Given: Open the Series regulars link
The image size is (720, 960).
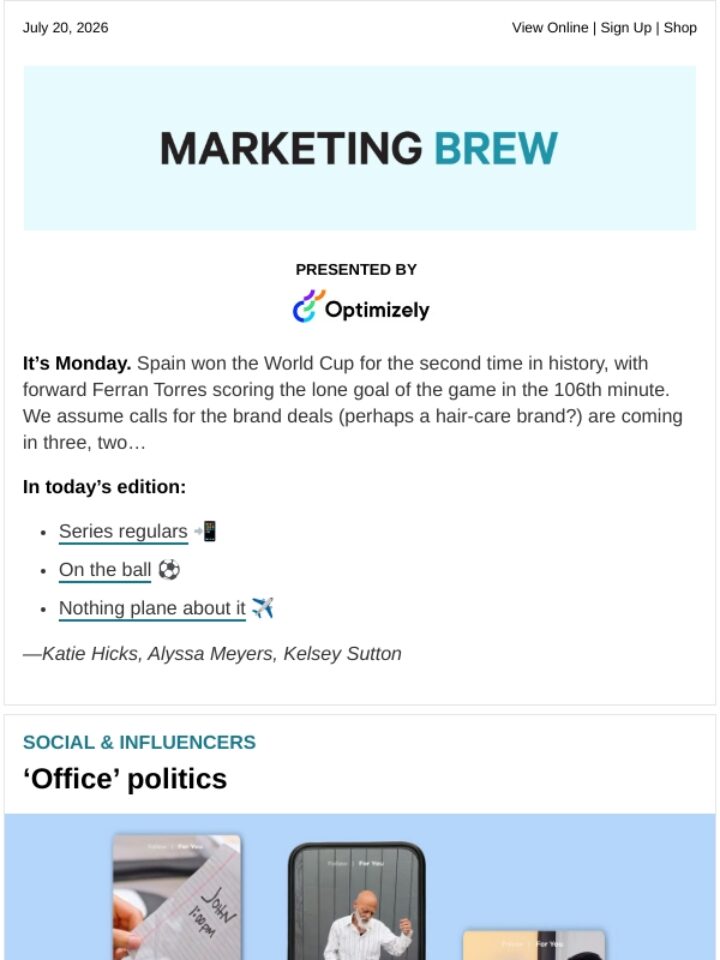Looking at the screenshot, I should (x=123, y=531).
